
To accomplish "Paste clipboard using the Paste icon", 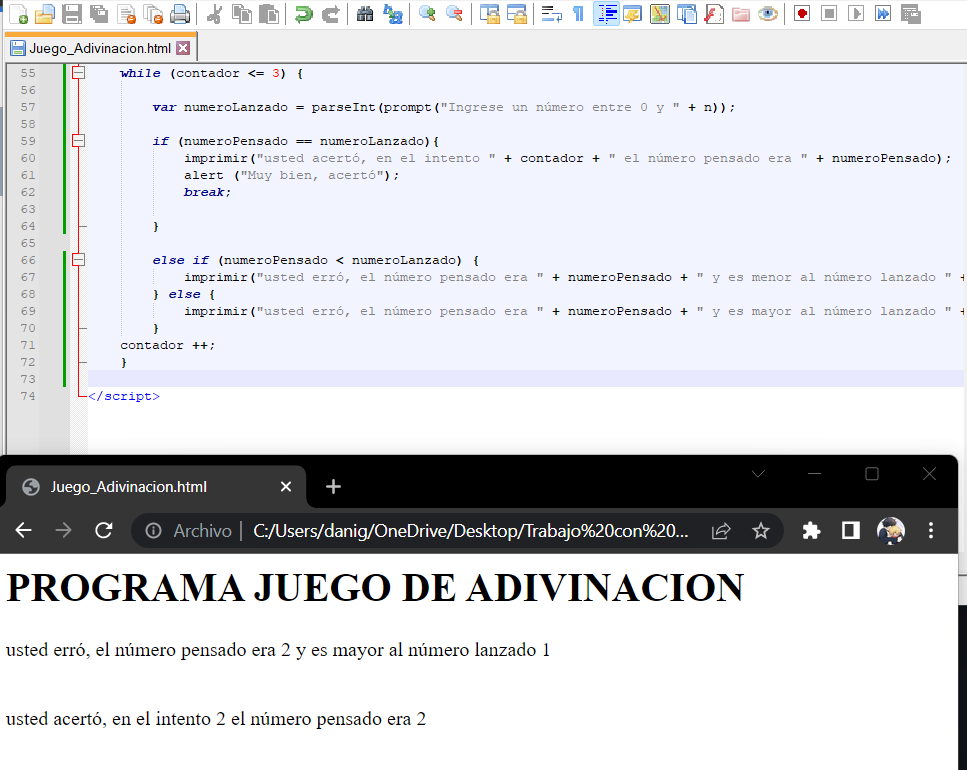I will point(268,14).
